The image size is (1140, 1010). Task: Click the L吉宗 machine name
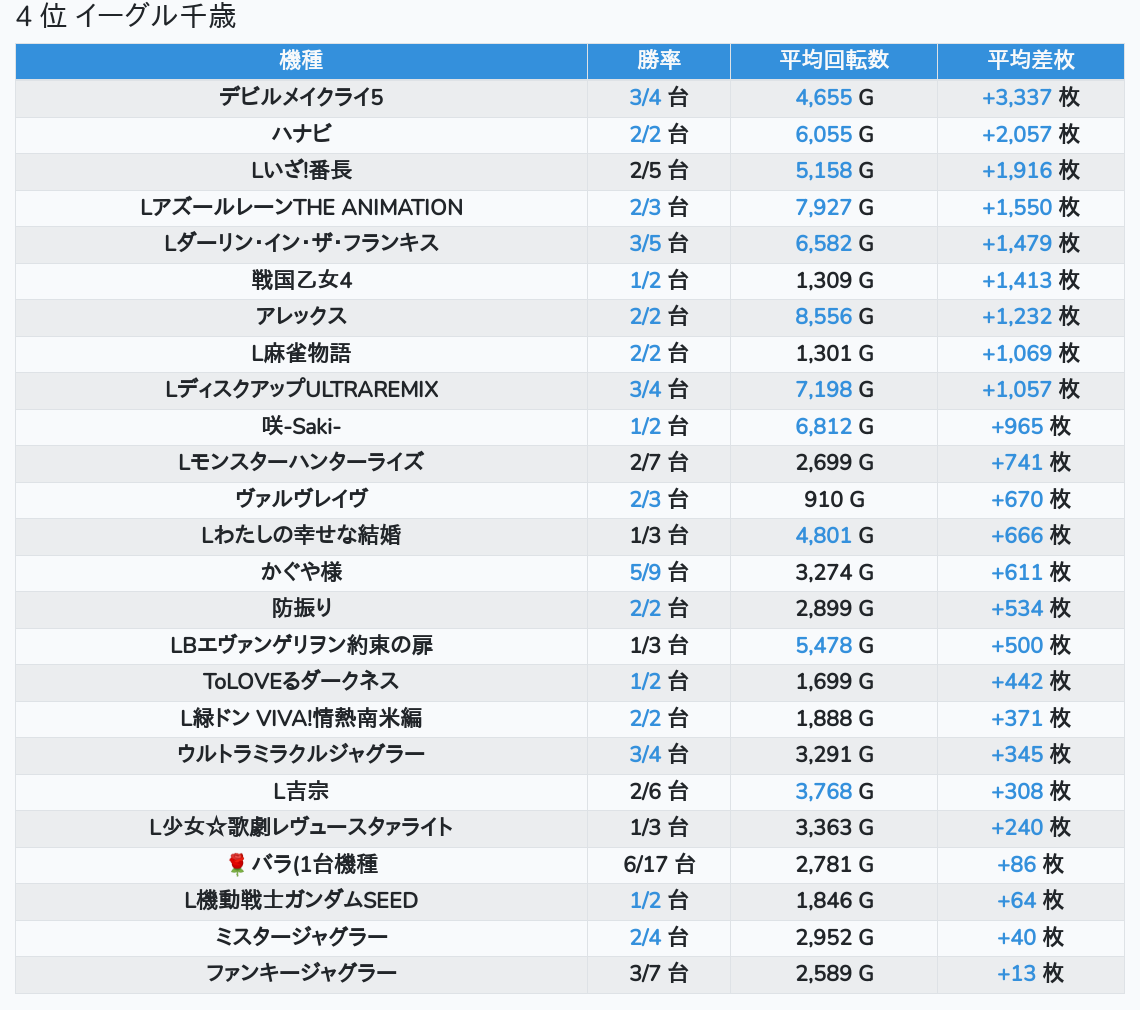[301, 791]
